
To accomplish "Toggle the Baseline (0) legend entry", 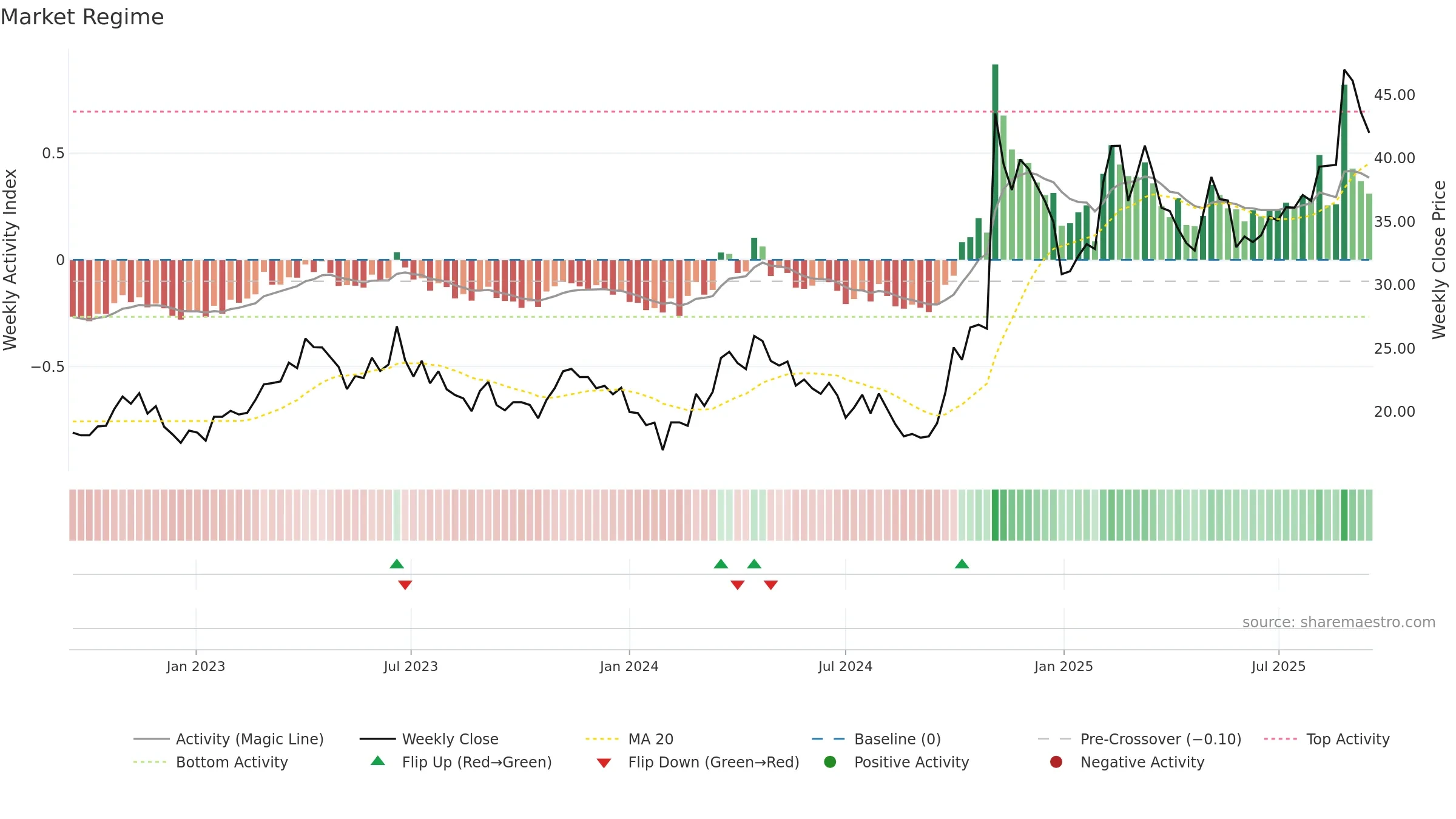I will (x=876, y=739).
